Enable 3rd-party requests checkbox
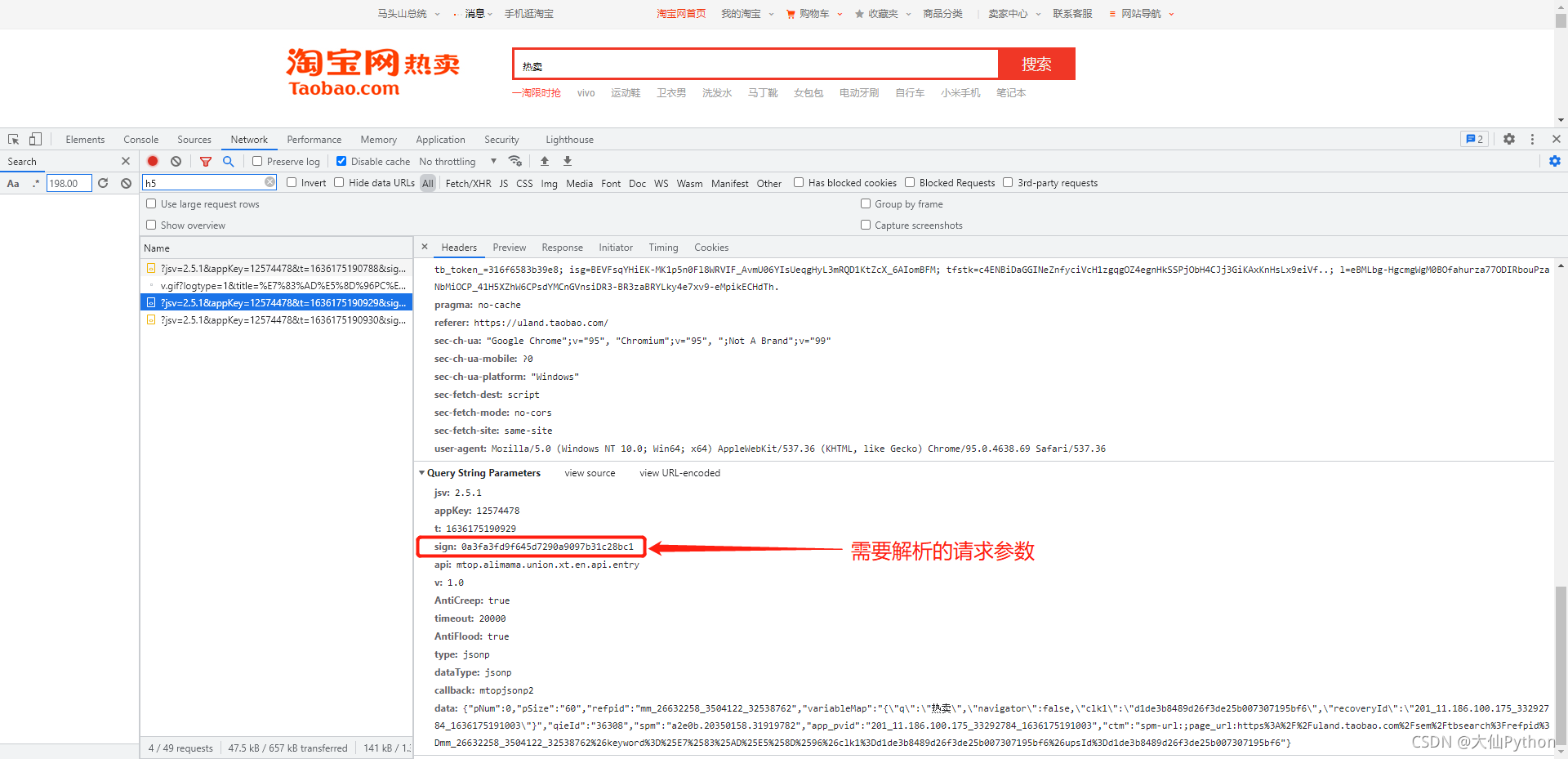This screenshot has width=1568, height=759. click(x=1008, y=182)
